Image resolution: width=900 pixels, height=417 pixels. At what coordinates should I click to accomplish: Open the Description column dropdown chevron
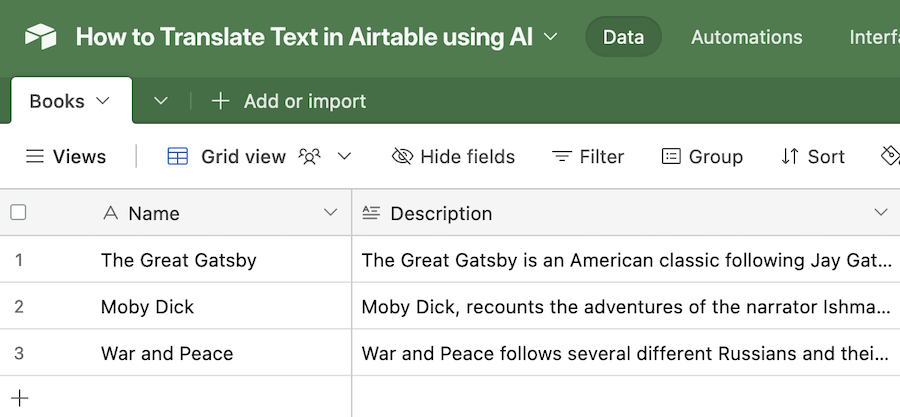pyautogui.click(x=880, y=213)
